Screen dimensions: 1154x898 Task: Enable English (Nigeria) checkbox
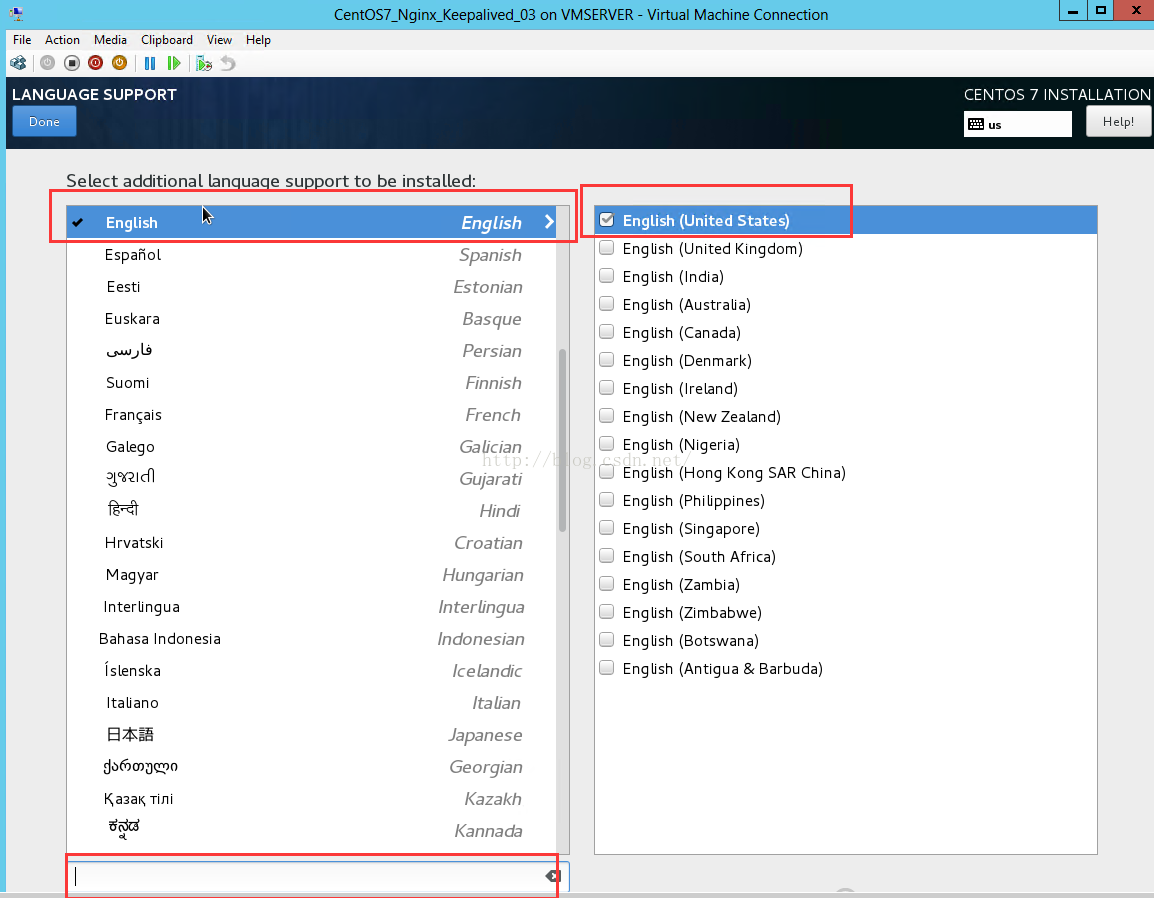pyautogui.click(x=606, y=443)
